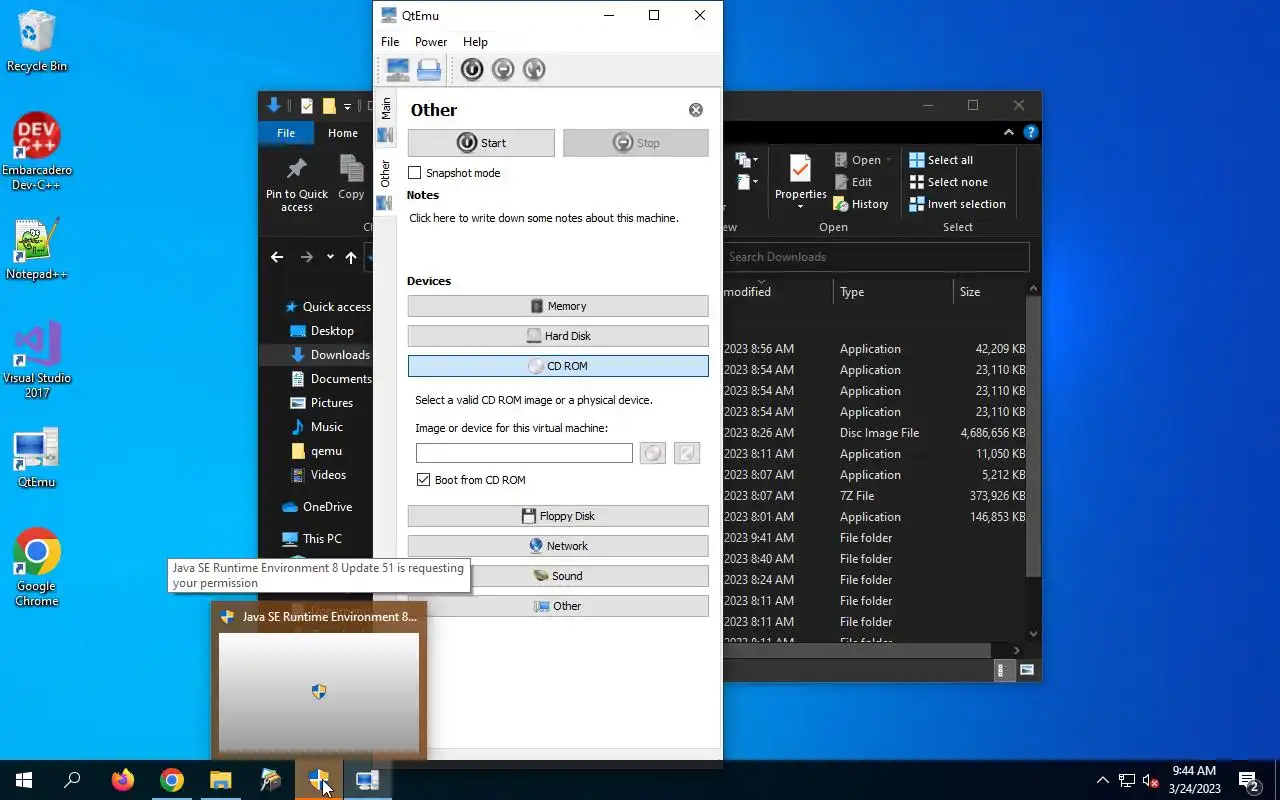
Task: Click the CD ROM image path field
Action: tap(524, 453)
